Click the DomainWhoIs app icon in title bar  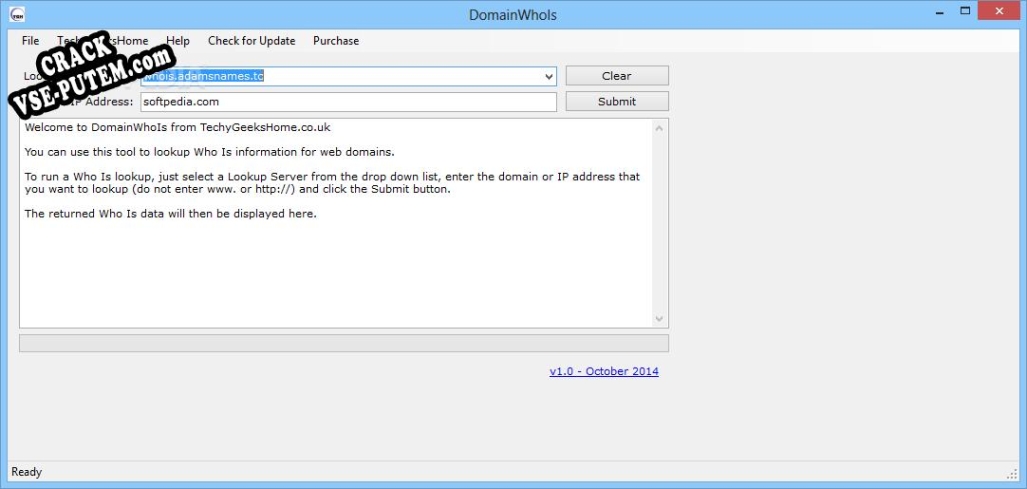tap(16, 15)
